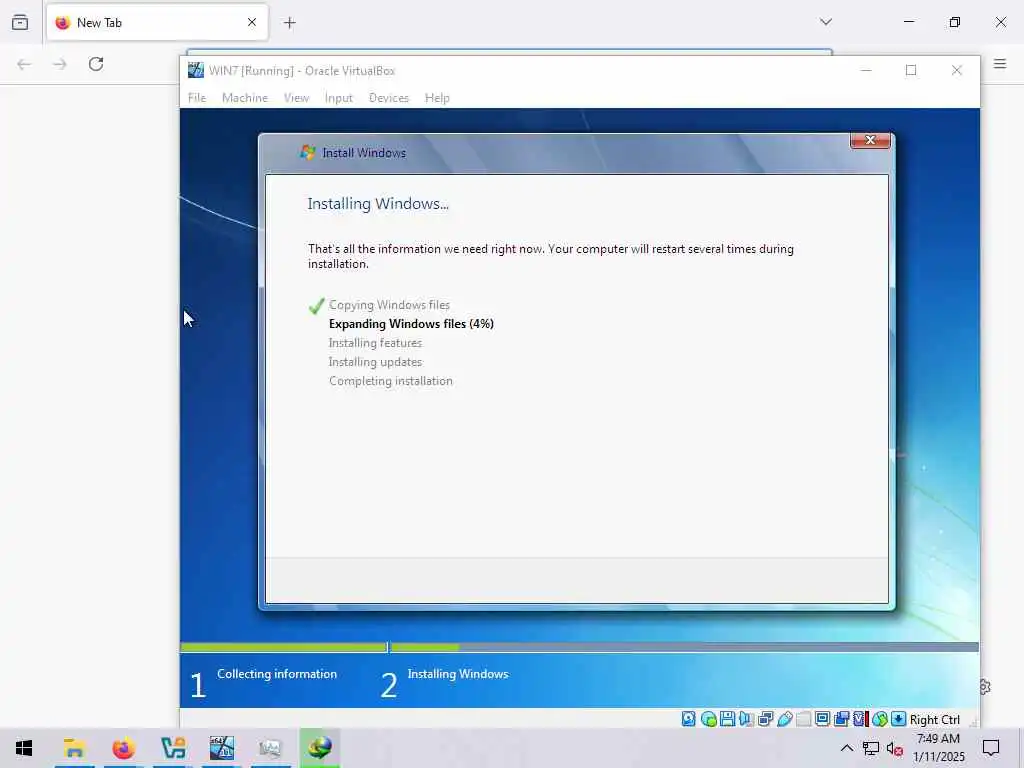Click the VirtualBox Manager taskbar icon

click(x=172, y=748)
